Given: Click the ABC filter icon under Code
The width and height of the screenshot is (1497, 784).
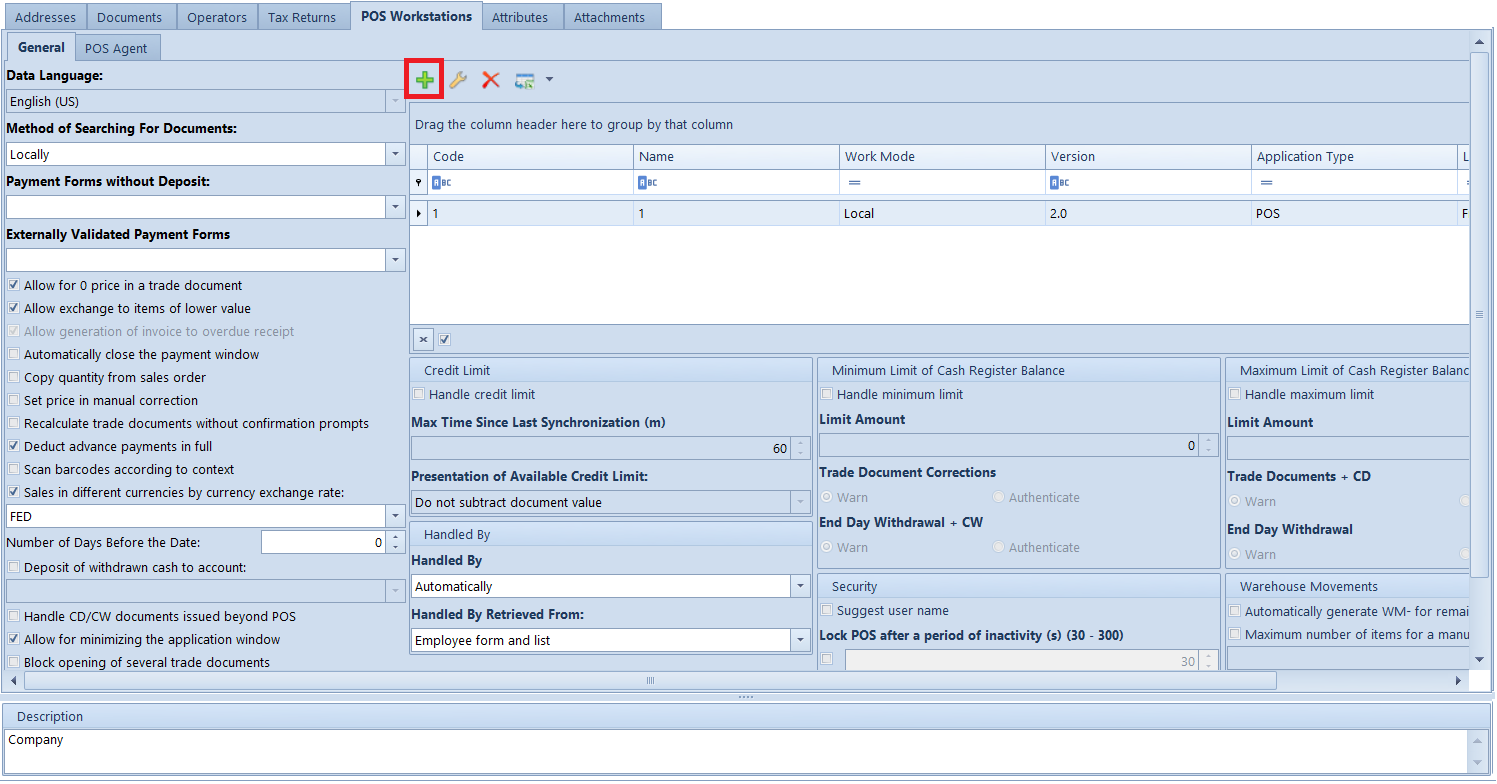Looking at the screenshot, I should 442,183.
